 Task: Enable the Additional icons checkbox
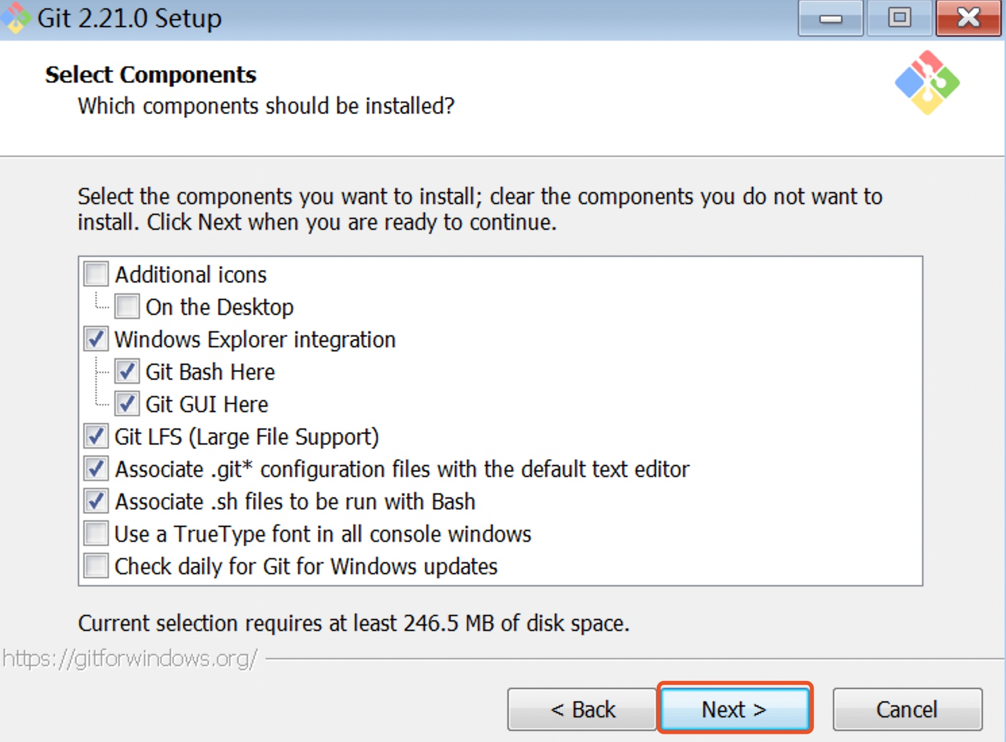pos(96,274)
